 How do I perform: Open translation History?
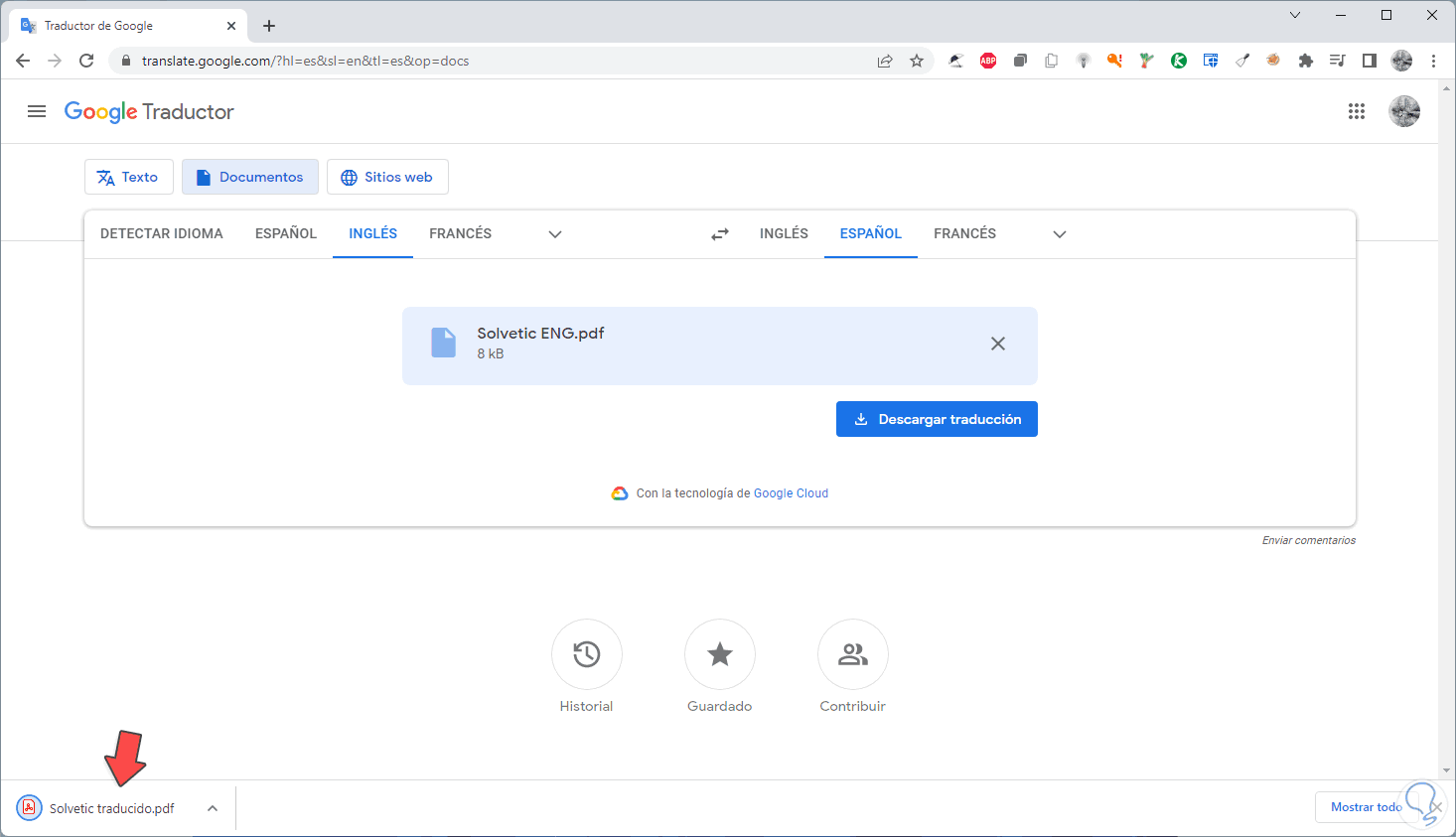pos(587,654)
